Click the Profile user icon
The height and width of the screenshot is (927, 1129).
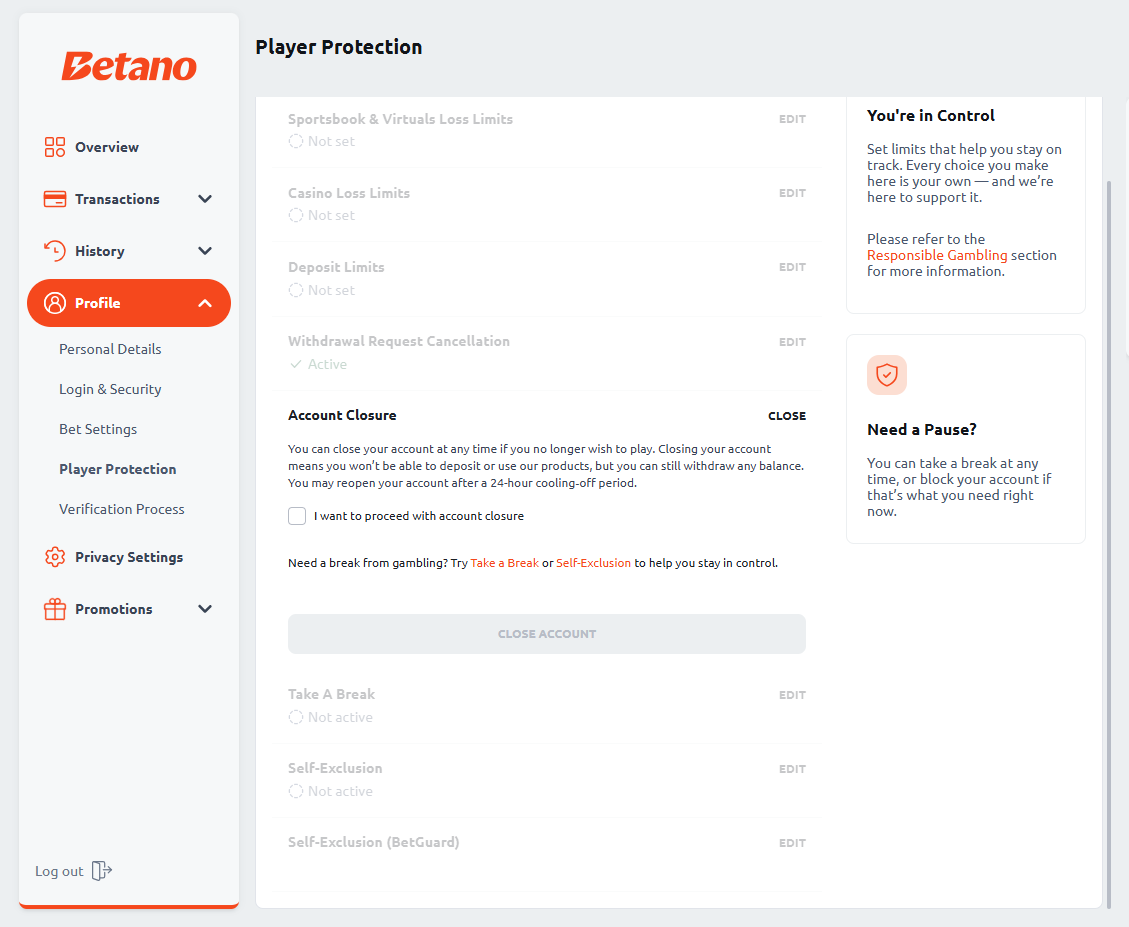click(55, 303)
